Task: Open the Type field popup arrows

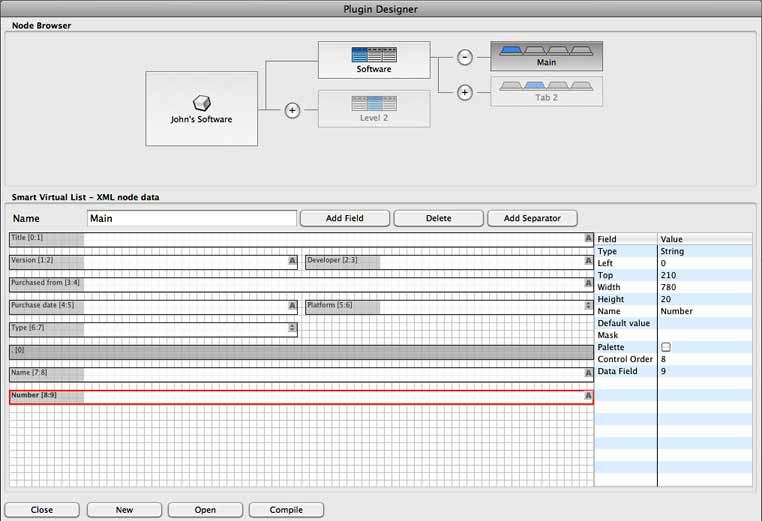Action: (292, 328)
